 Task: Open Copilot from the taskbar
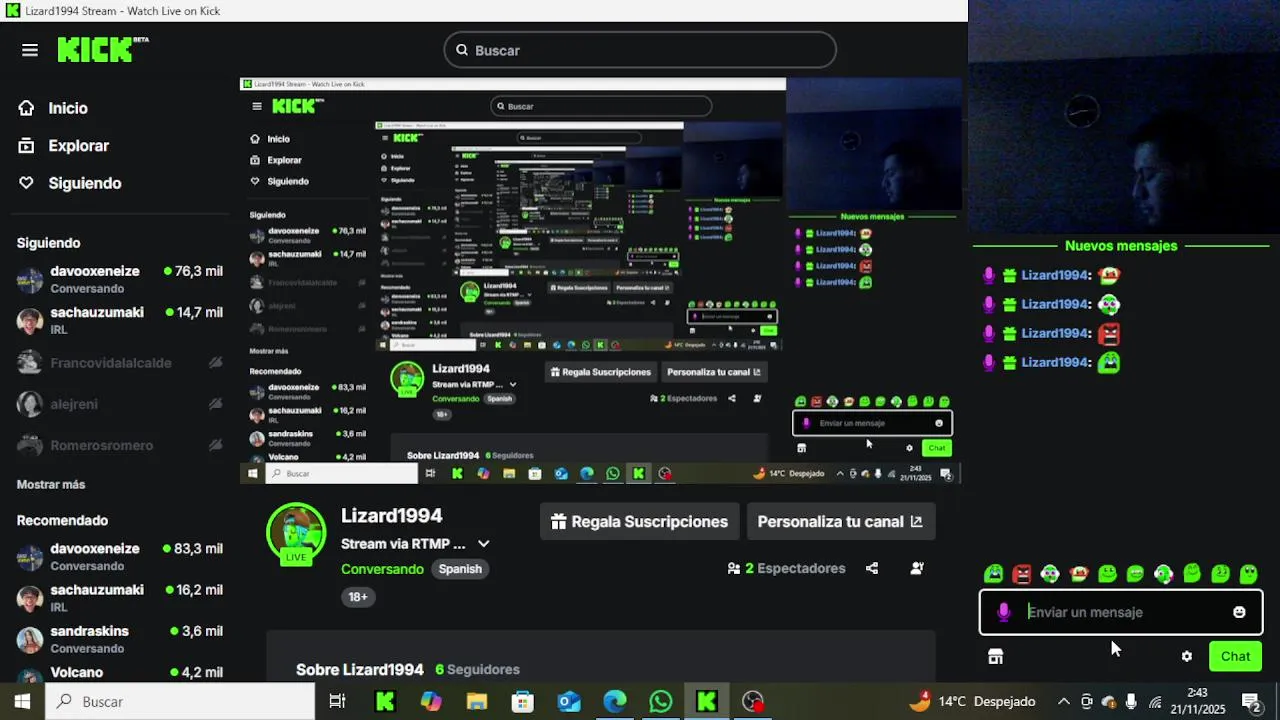(x=431, y=702)
